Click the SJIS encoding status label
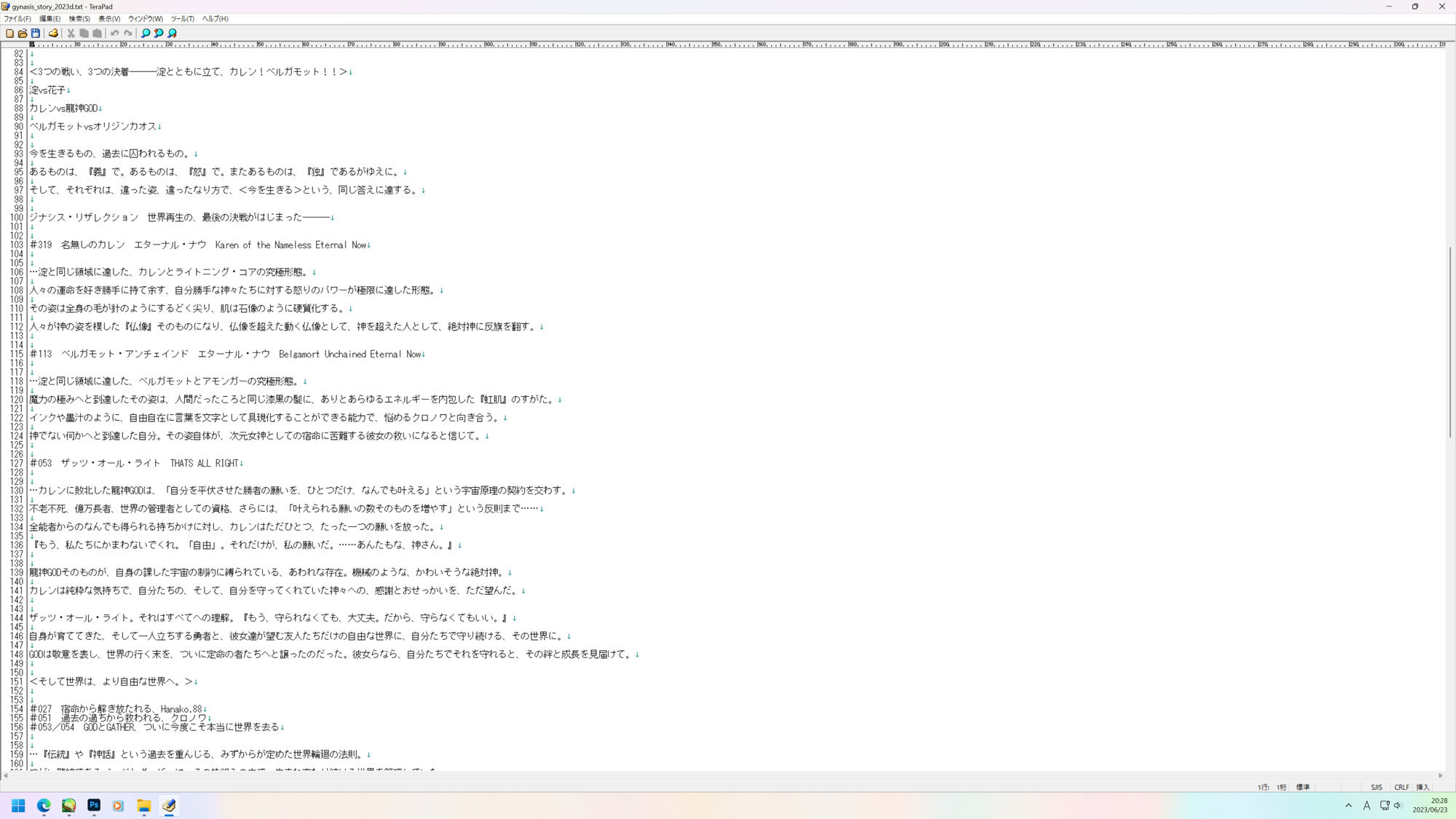The width and height of the screenshot is (1456, 819). (1376, 787)
